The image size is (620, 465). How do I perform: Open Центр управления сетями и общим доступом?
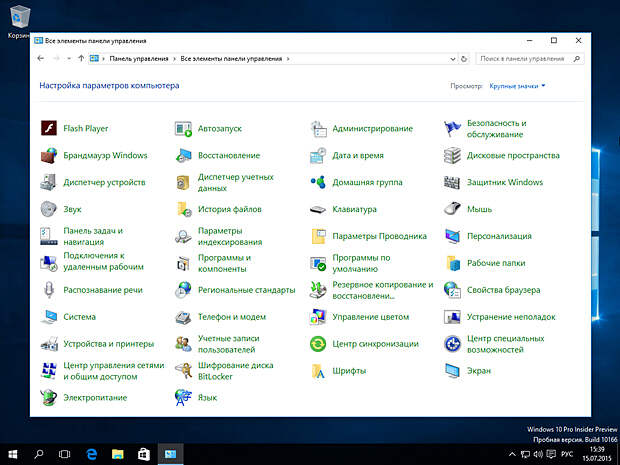113,370
